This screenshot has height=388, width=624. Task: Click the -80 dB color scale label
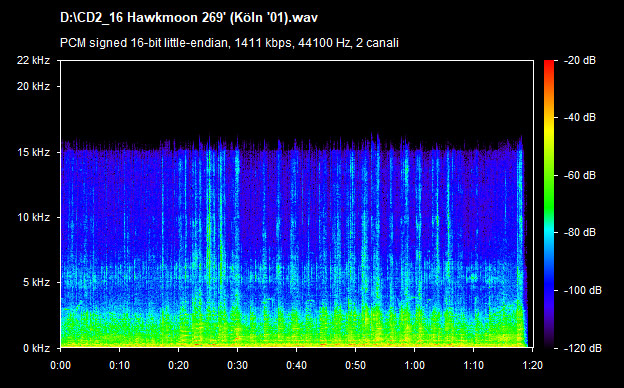[x=580, y=232]
